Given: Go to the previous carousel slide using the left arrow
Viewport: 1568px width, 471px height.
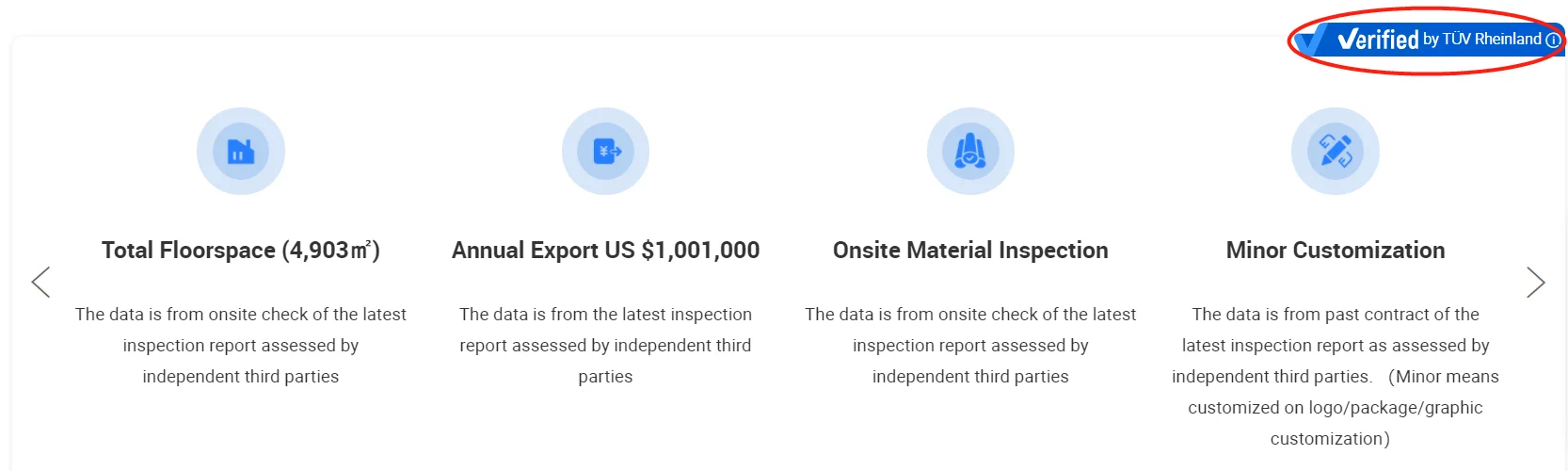Looking at the screenshot, I should pyautogui.click(x=40, y=282).
